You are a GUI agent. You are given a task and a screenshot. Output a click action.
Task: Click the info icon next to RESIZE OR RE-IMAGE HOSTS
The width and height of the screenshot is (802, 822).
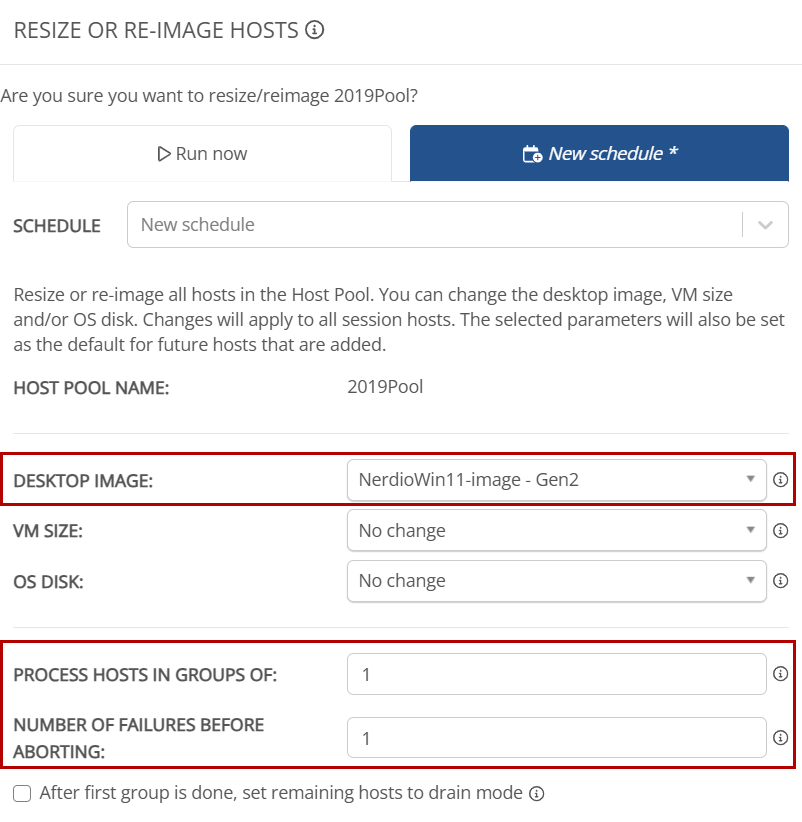316,30
